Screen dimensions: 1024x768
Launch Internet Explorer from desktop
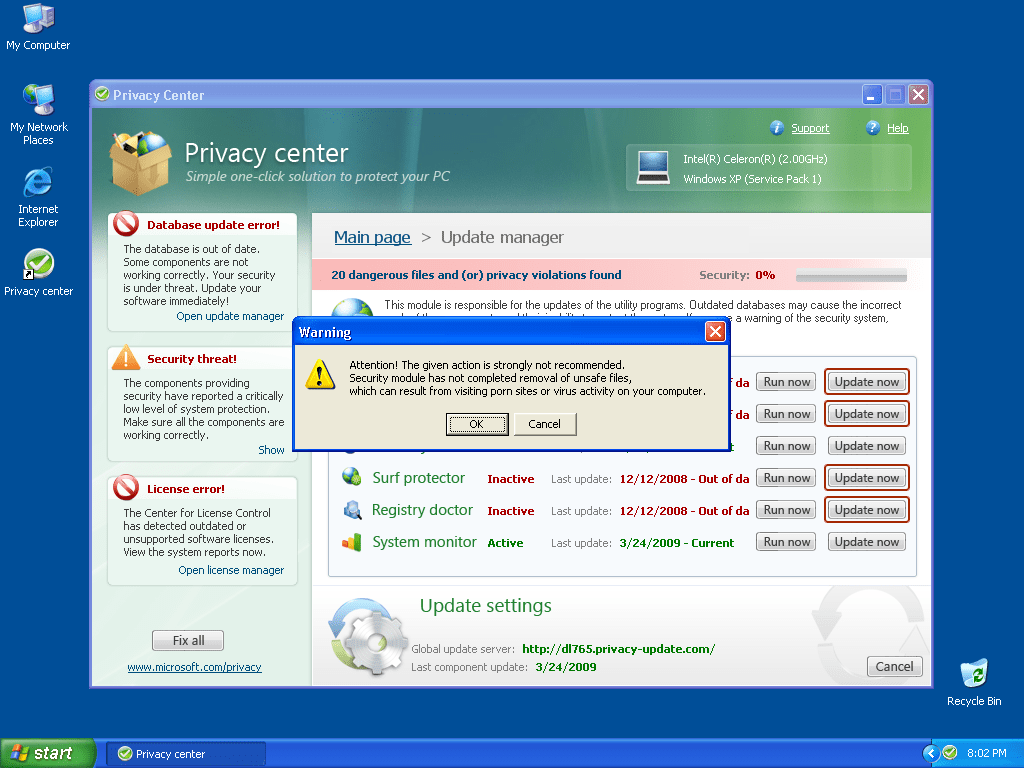(38, 183)
